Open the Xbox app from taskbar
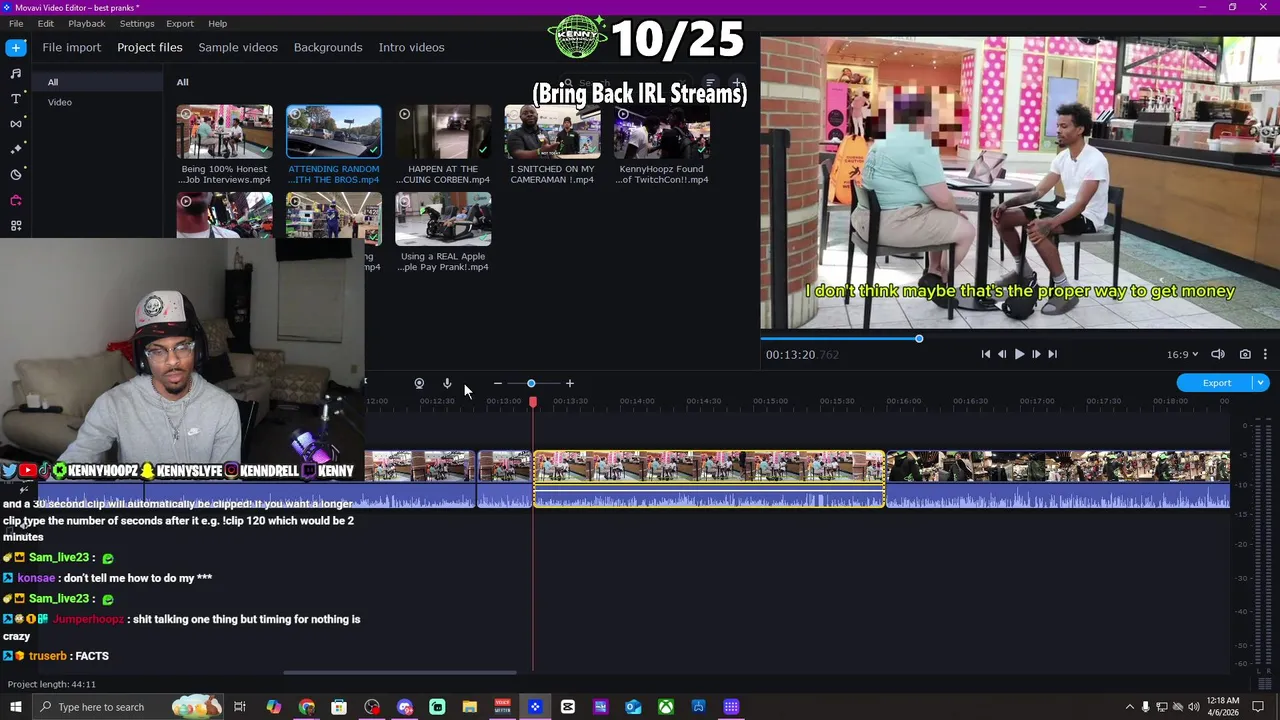Screen dimensions: 1280x720 pyautogui.click(x=665, y=707)
